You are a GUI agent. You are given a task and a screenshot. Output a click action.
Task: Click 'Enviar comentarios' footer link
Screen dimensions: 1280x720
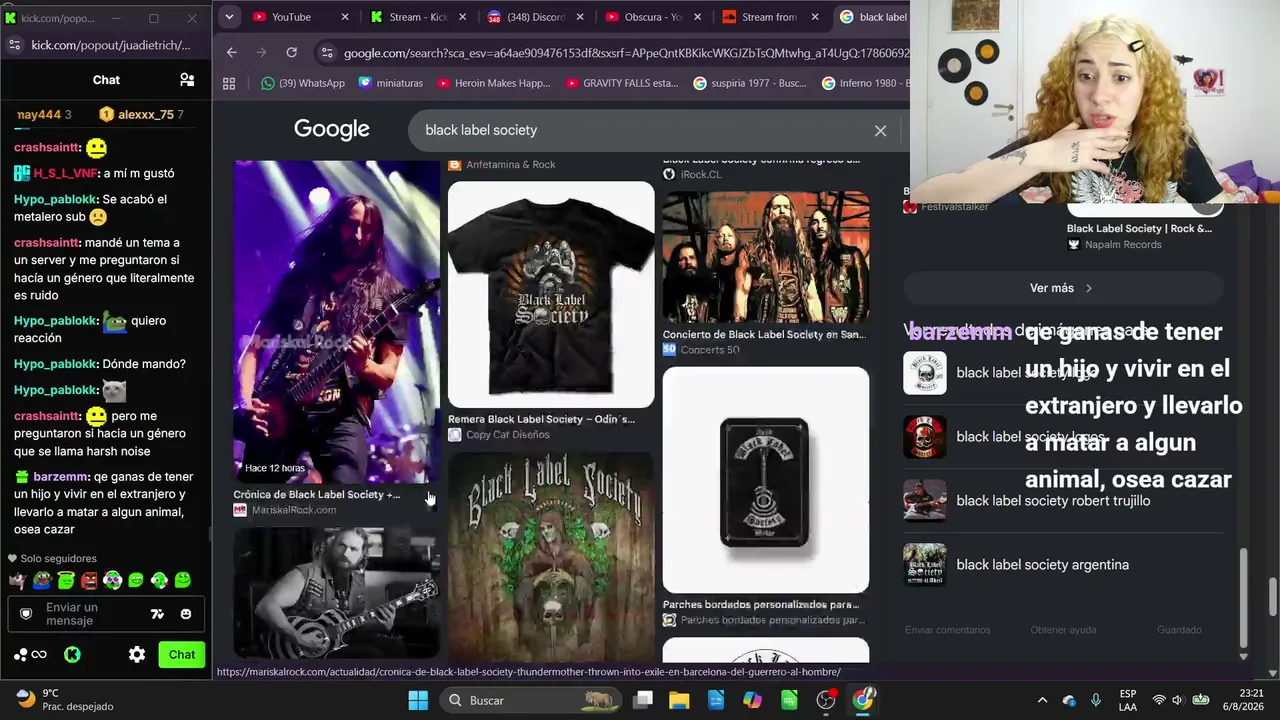coord(948,630)
